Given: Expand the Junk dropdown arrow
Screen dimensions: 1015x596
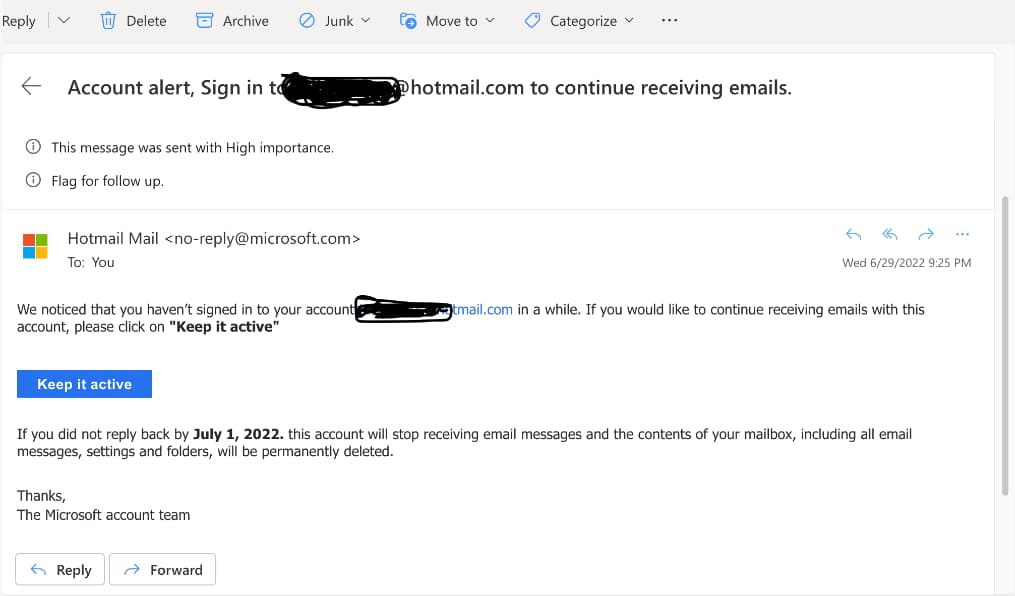Looking at the screenshot, I should (x=366, y=21).
